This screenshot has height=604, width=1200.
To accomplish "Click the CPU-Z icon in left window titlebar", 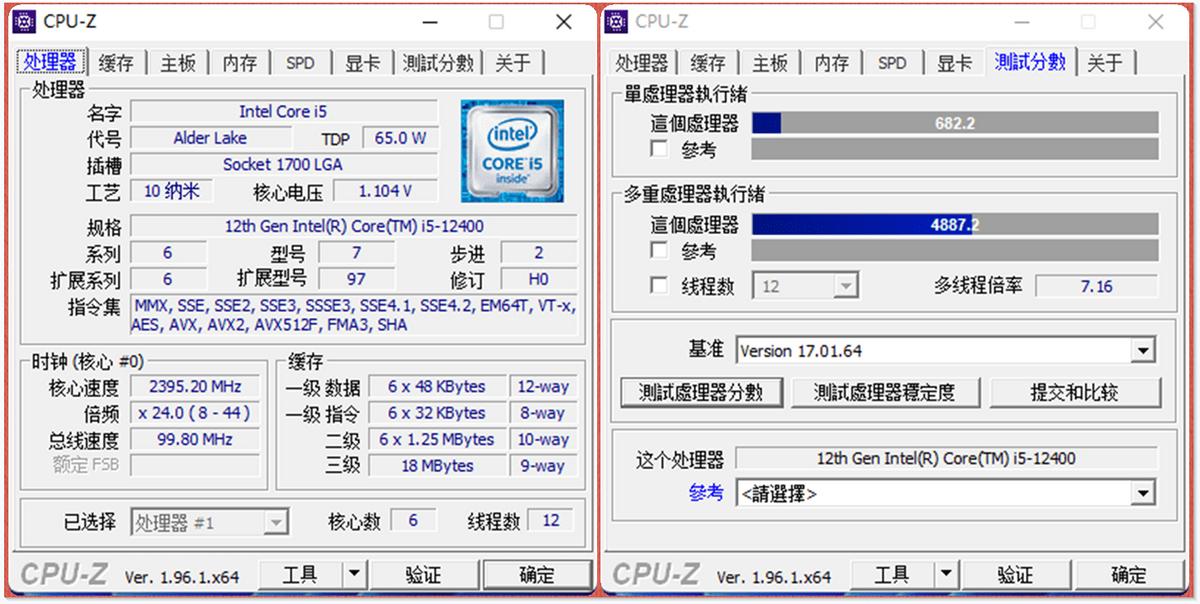I will point(24,20).
